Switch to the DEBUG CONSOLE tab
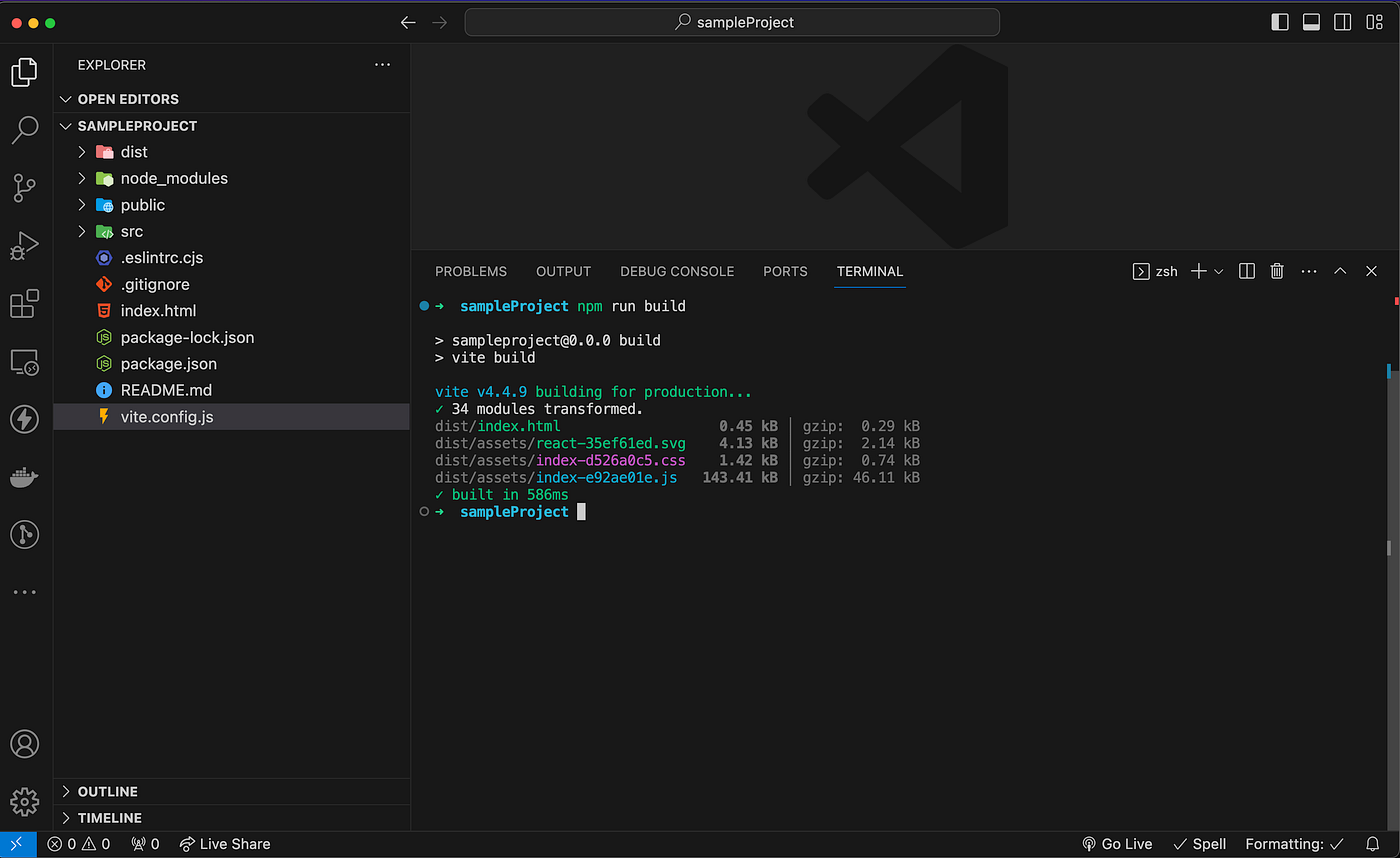 (676, 271)
